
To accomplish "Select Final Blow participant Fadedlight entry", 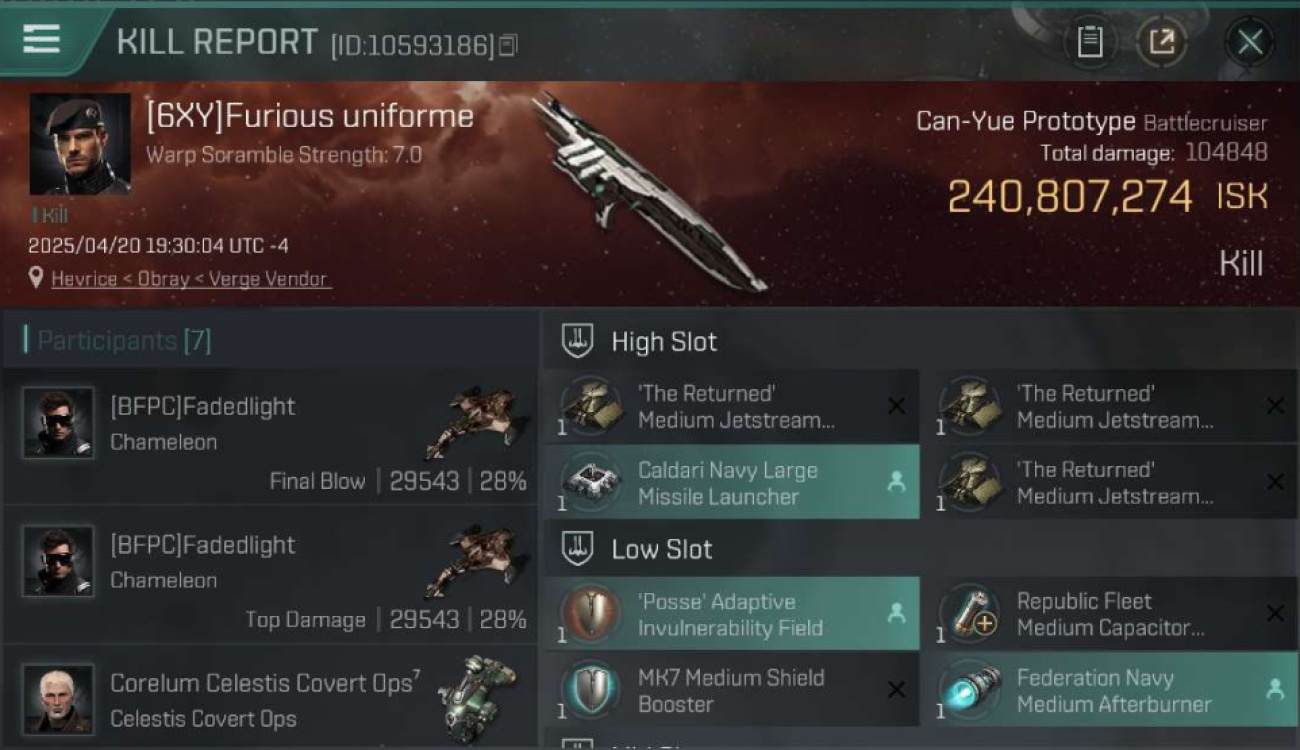I will point(270,440).
